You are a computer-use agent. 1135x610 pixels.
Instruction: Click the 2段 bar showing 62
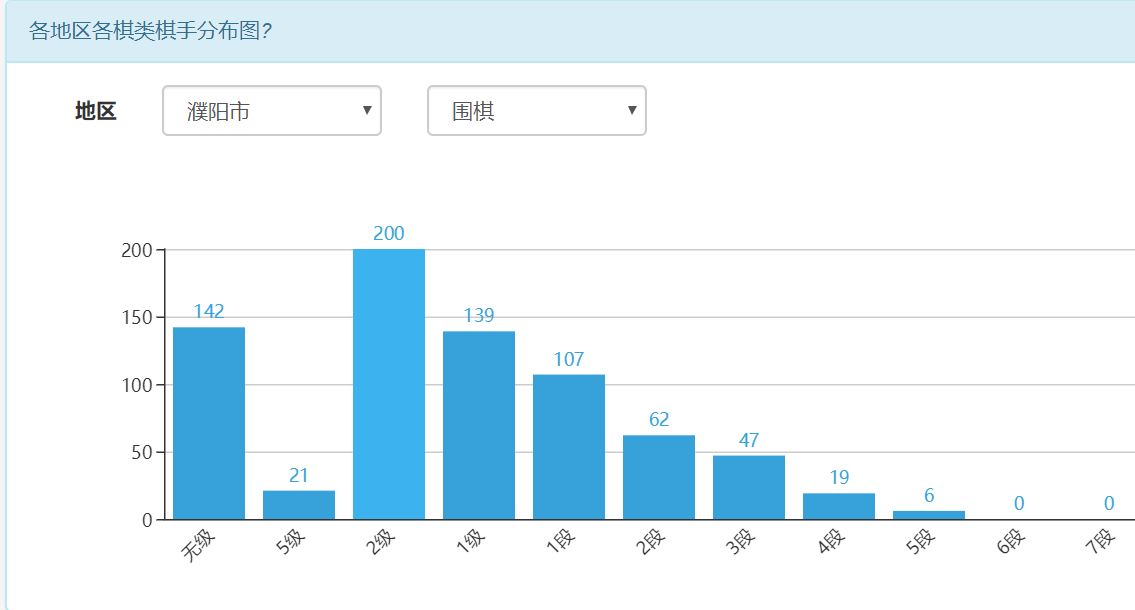(659, 477)
